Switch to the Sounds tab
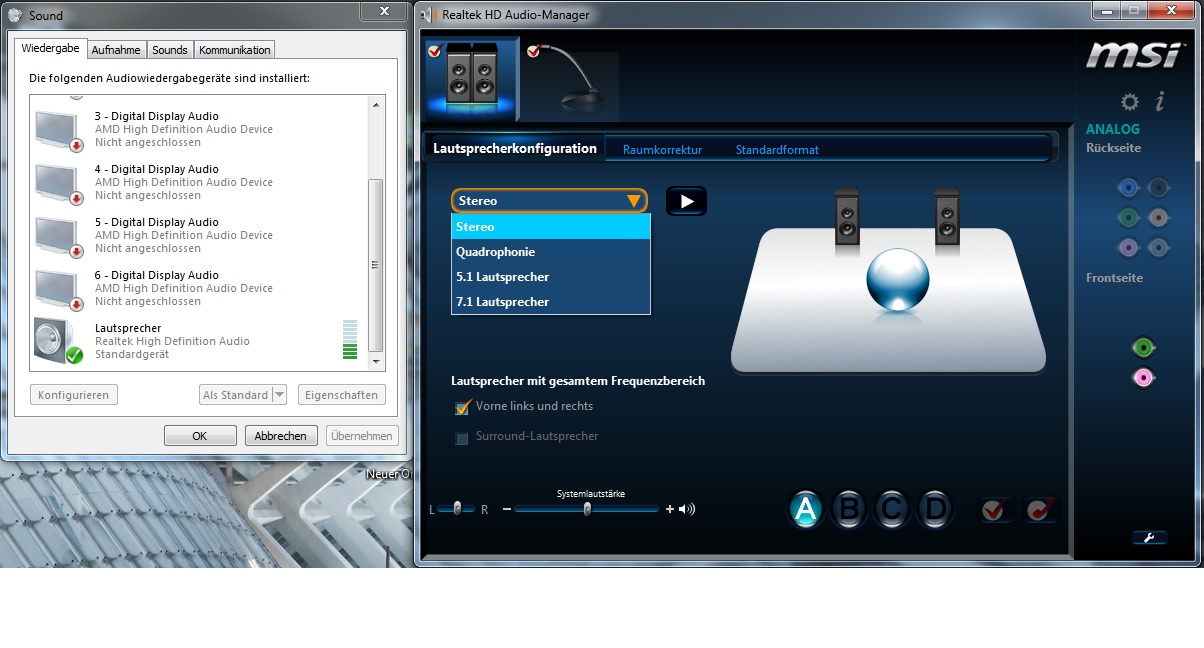The image size is (1204, 648). tap(170, 50)
